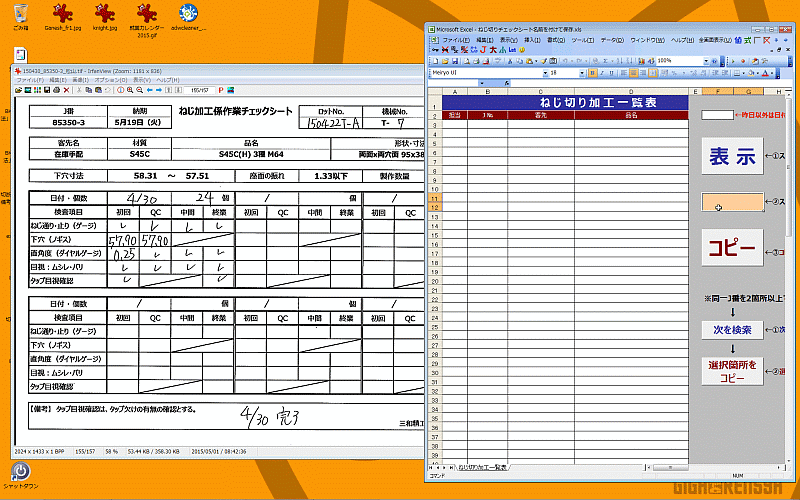Click the 次を検索 button
The image size is (800, 500).
[732, 330]
